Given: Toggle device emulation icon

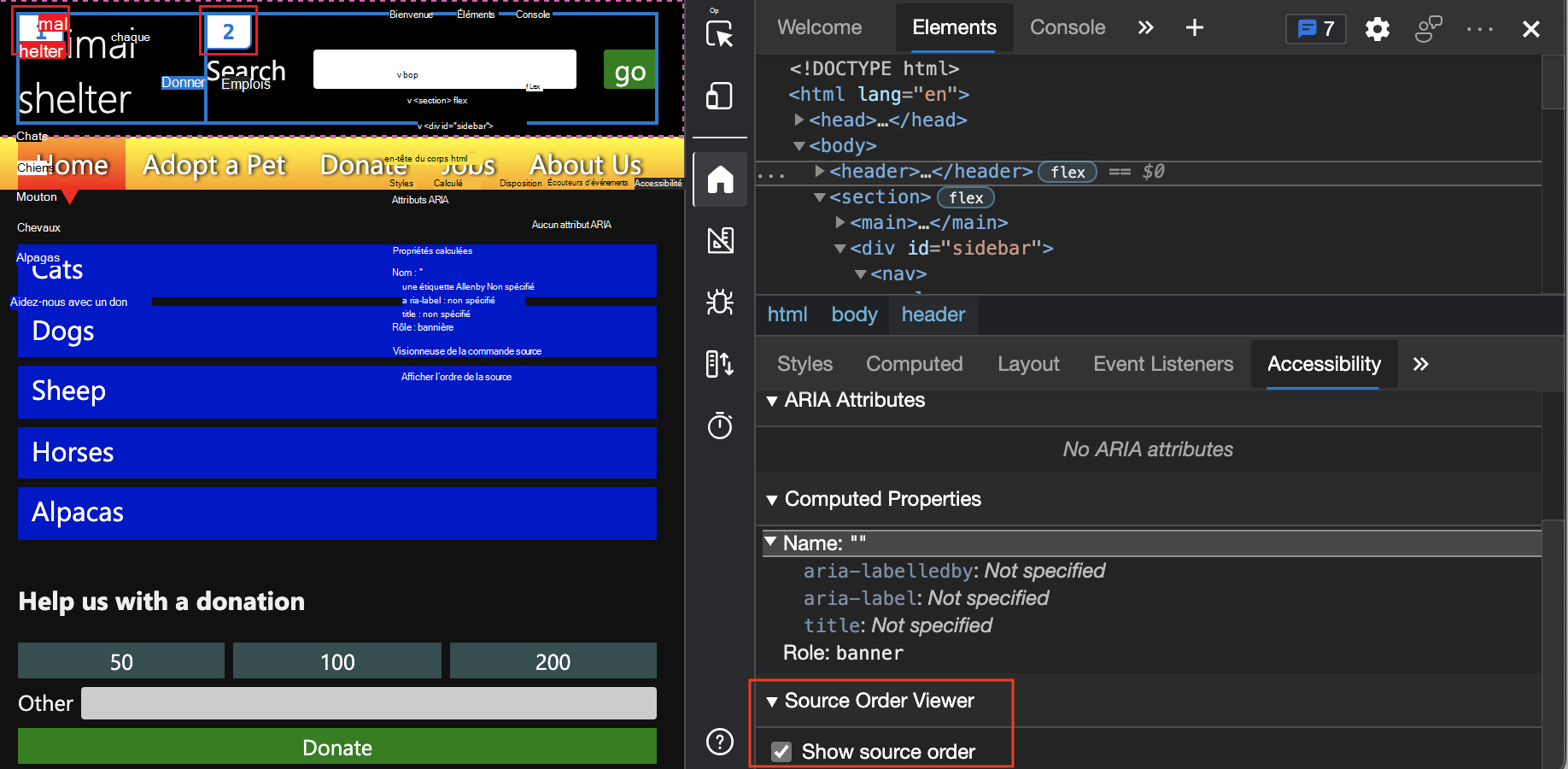Looking at the screenshot, I should [720, 96].
